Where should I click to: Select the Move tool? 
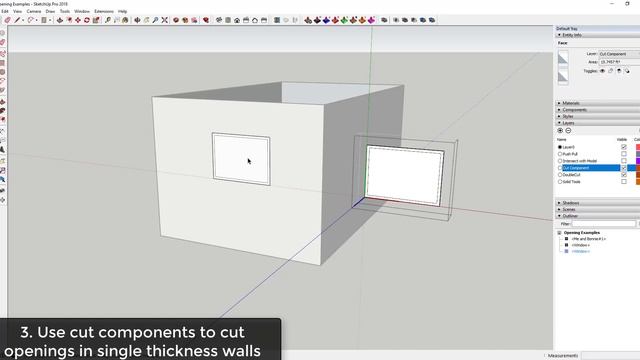(x=78, y=20)
